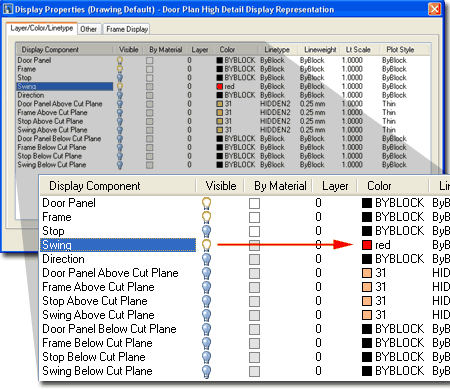Check By Material for Frame, small dialog list
The width and height of the screenshot is (450, 389).
[150, 69]
